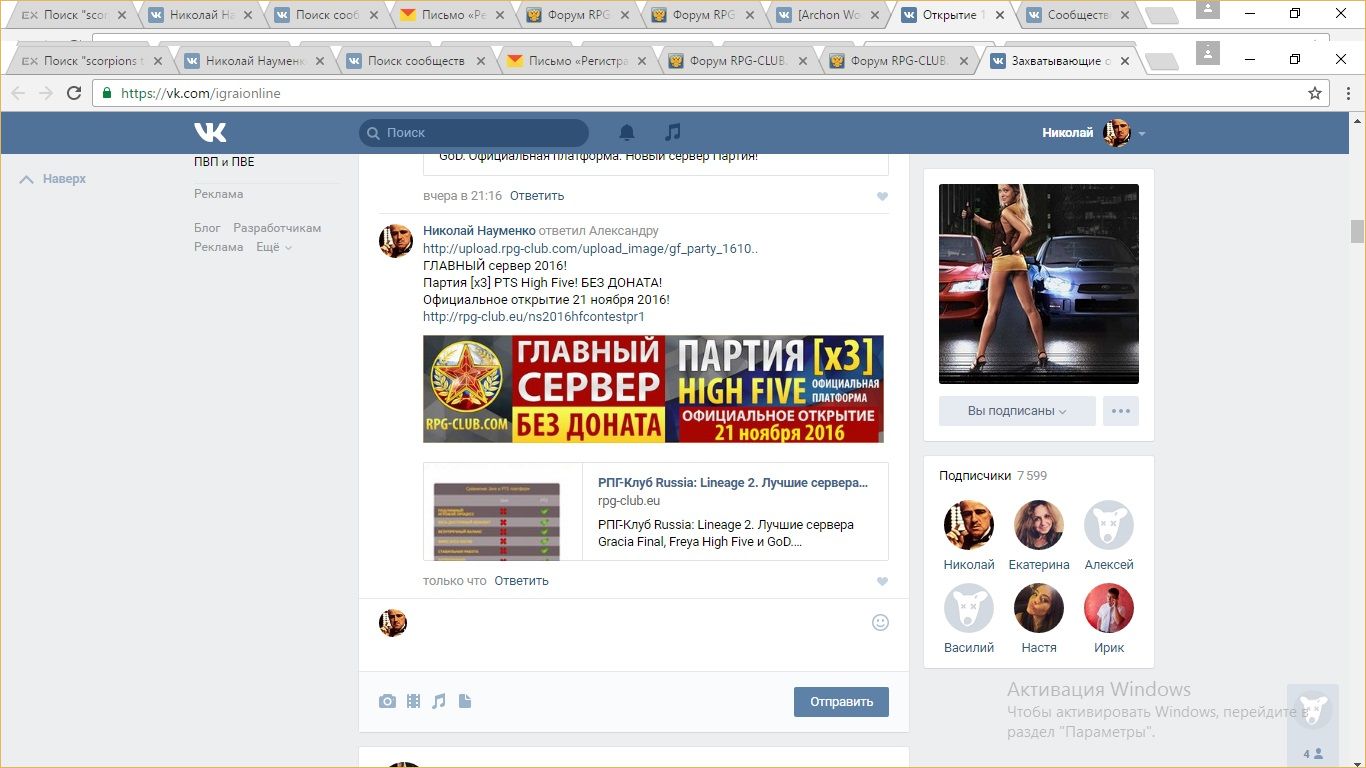Open the ГЛАВНЫЙ СЕРВЕР banner image
The image size is (1366, 768).
coord(653,389)
